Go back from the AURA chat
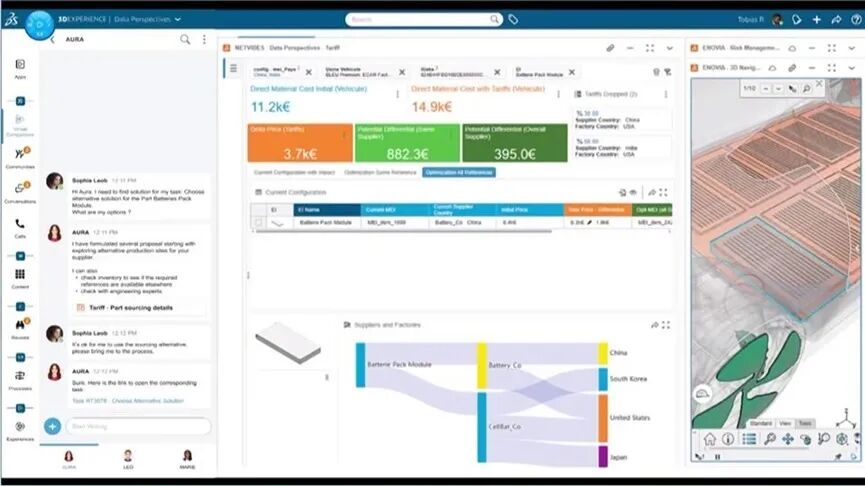865x486 pixels. 52,40
